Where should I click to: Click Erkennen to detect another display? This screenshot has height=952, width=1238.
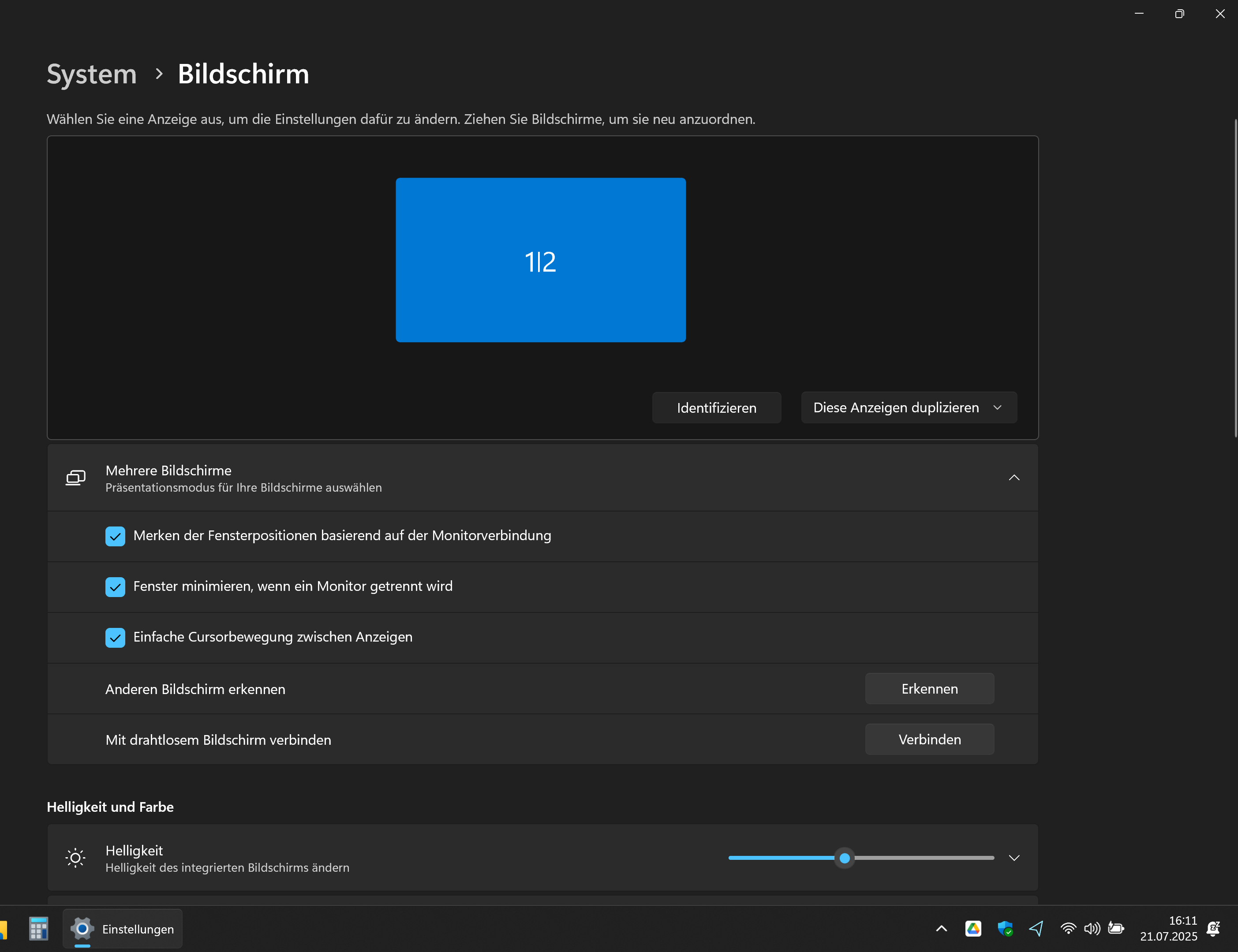pyautogui.click(x=929, y=688)
